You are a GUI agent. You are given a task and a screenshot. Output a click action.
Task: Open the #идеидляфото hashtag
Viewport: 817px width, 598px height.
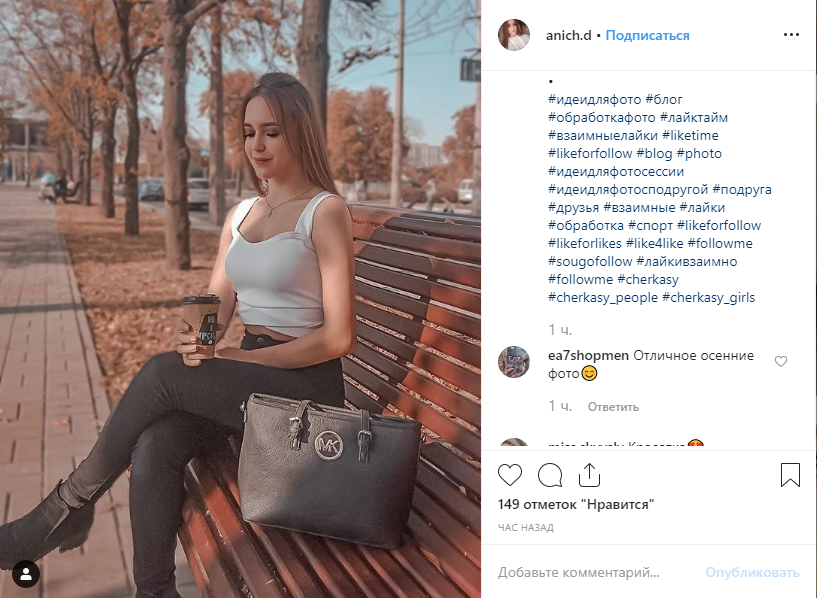click(x=595, y=99)
